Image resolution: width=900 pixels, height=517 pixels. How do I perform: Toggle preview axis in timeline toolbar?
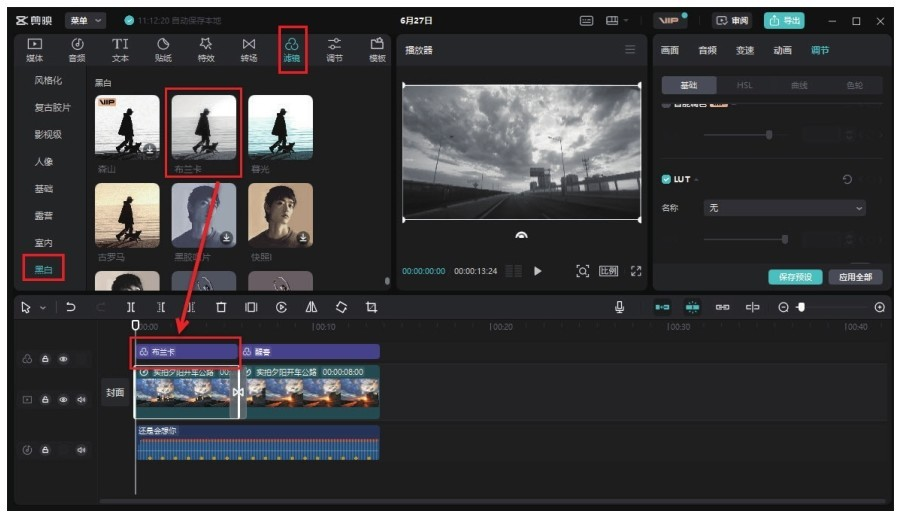click(752, 307)
